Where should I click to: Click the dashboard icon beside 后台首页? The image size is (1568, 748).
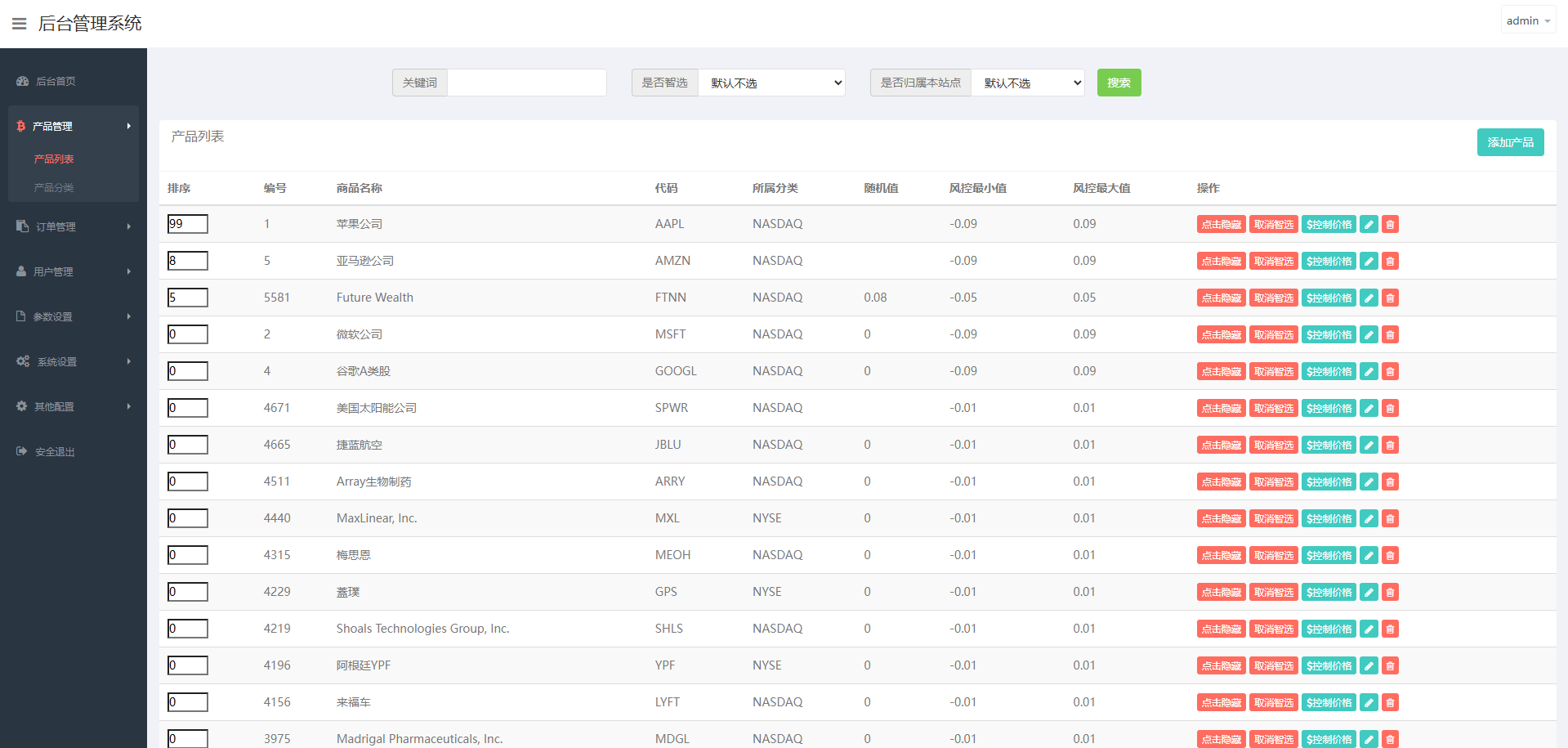[22, 82]
